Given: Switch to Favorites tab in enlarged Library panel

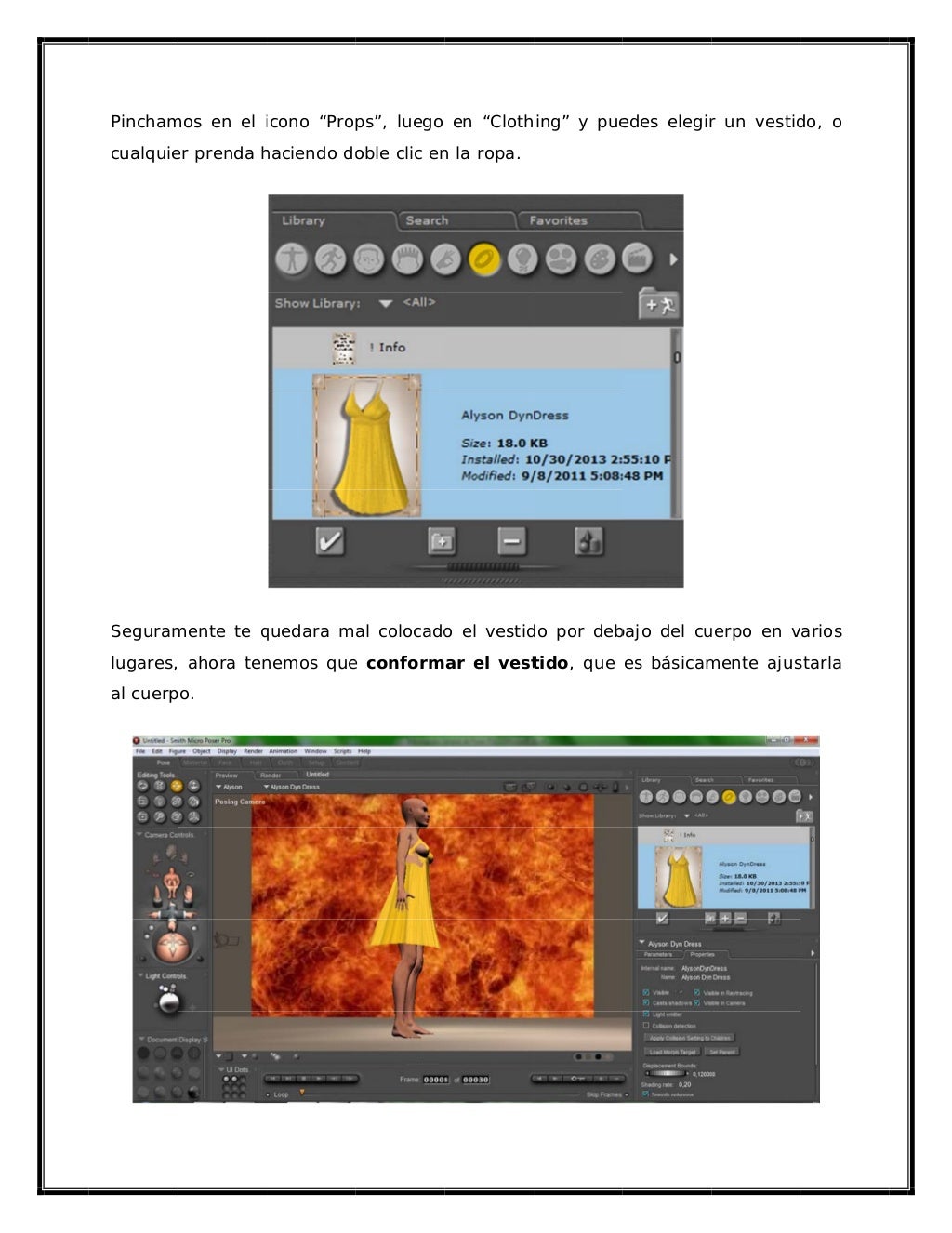Looking at the screenshot, I should click(x=578, y=220).
